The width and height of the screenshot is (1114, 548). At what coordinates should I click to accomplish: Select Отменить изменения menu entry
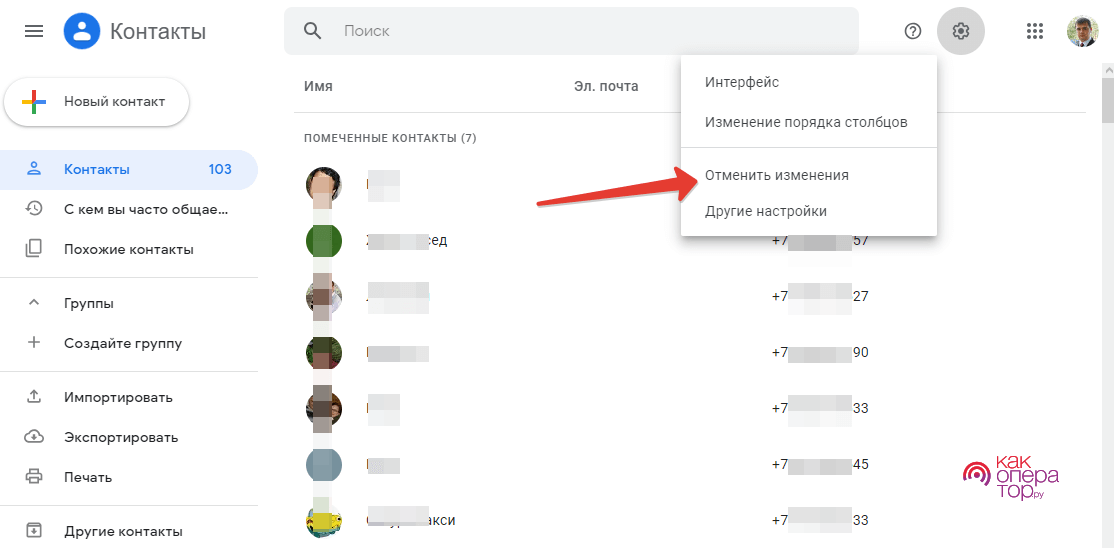pos(777,175)
